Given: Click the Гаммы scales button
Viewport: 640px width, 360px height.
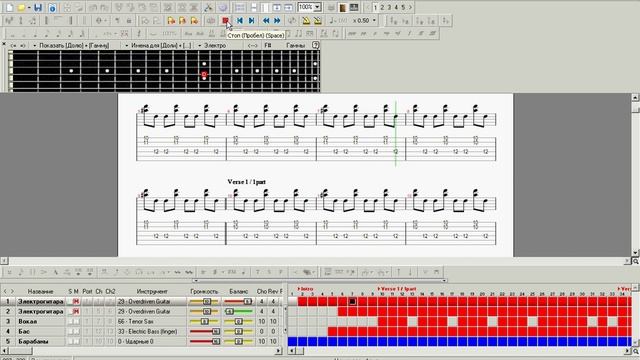Looking at the screenshot, I should [295, 45].
